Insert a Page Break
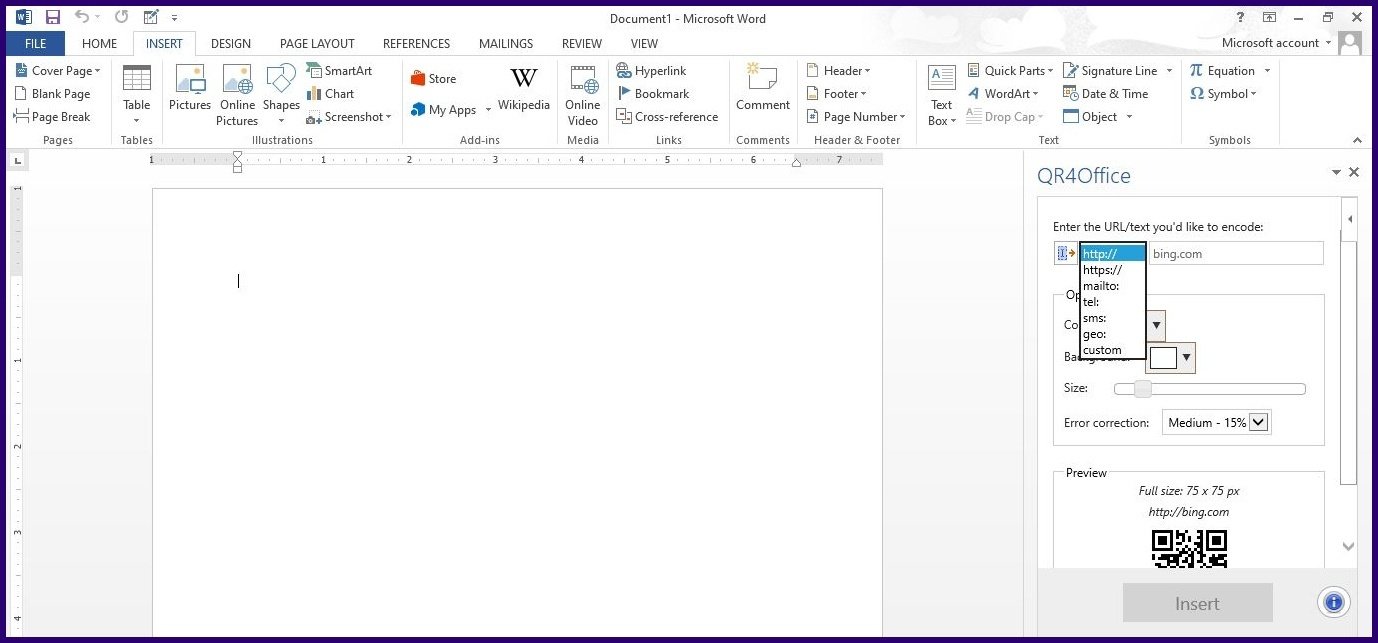The height and width of the screenshot is (643, 1378). point(54,116)
